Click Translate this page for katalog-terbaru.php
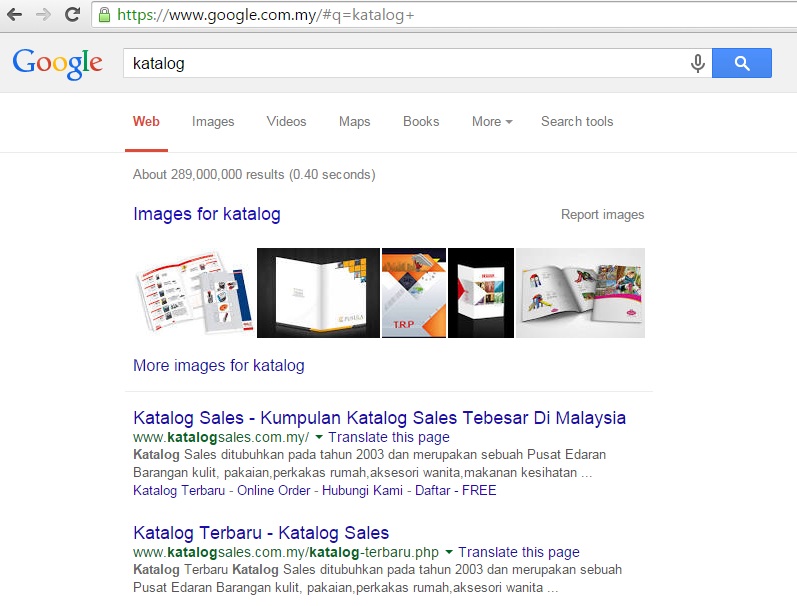The width and height of the screenshot is (797, 606). click(519, 552)
